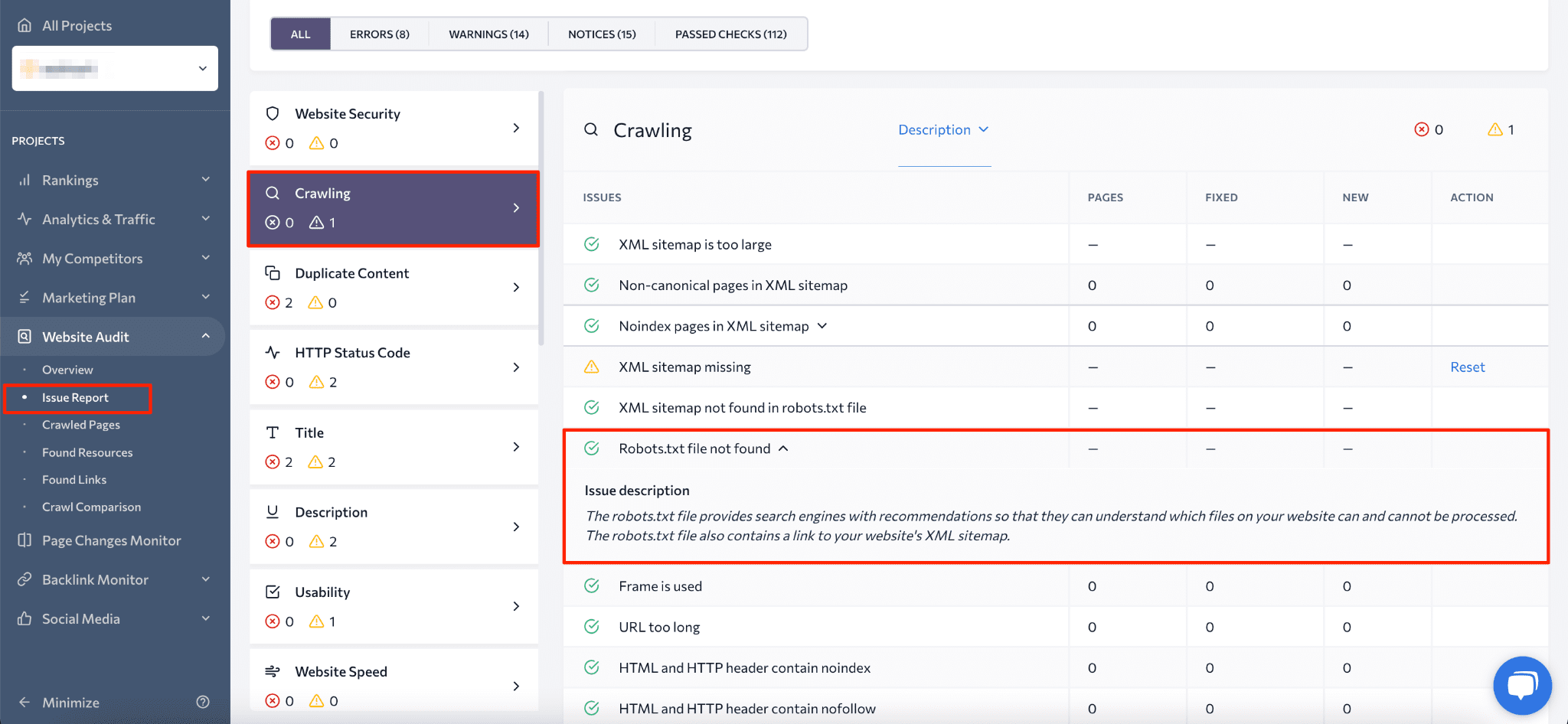
Task: Collapse the Robots.txt file not found description
Action: 783,448
